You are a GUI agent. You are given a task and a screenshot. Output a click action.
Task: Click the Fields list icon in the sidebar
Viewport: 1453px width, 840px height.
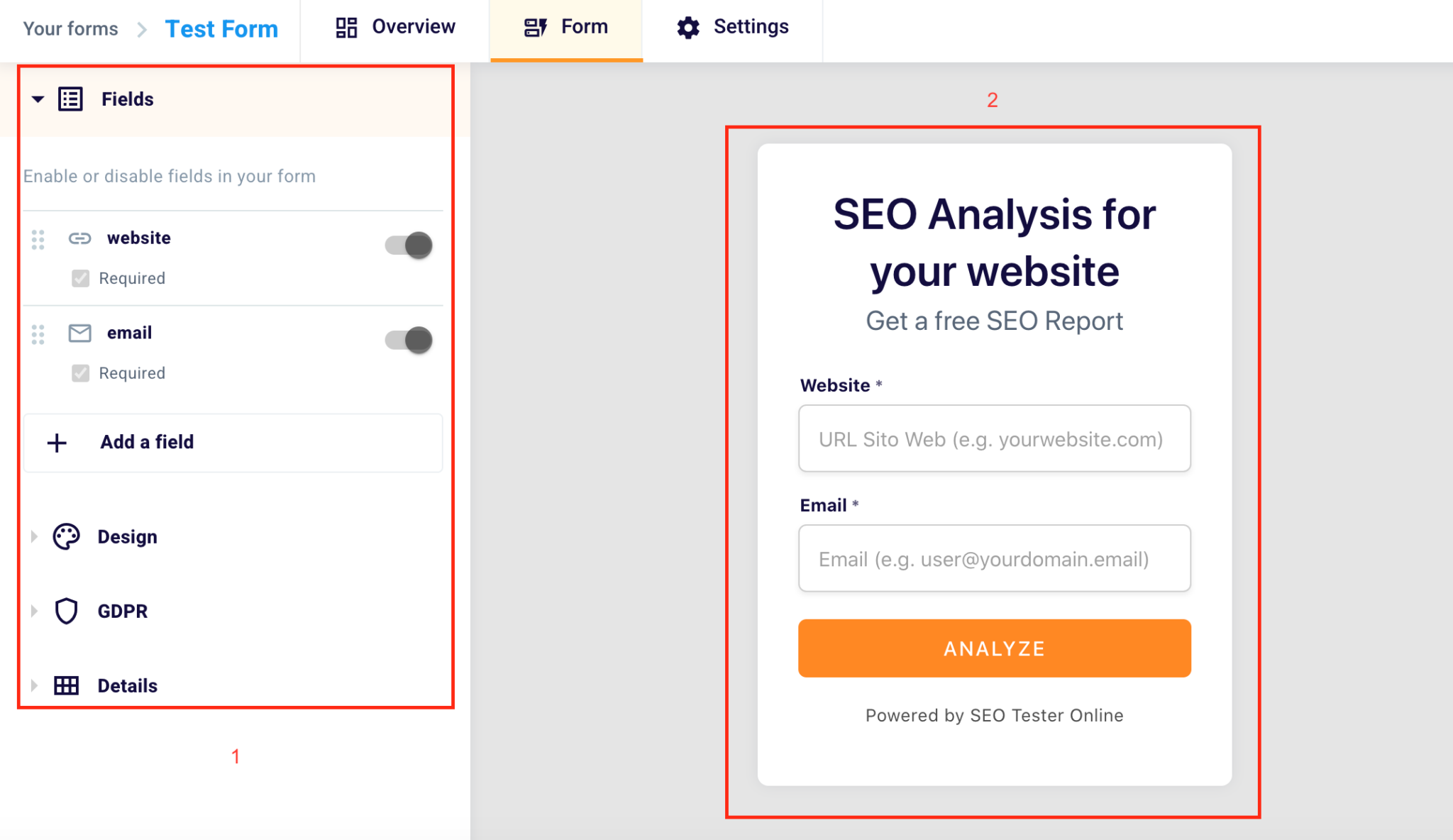pos(69,99)
